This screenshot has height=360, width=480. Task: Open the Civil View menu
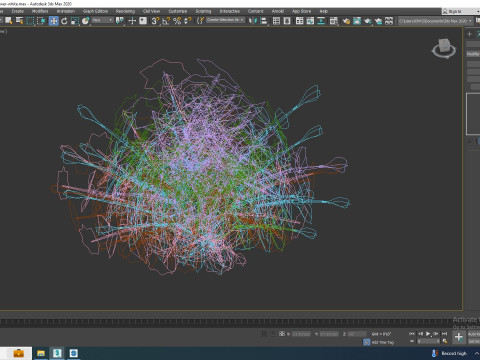151,11
